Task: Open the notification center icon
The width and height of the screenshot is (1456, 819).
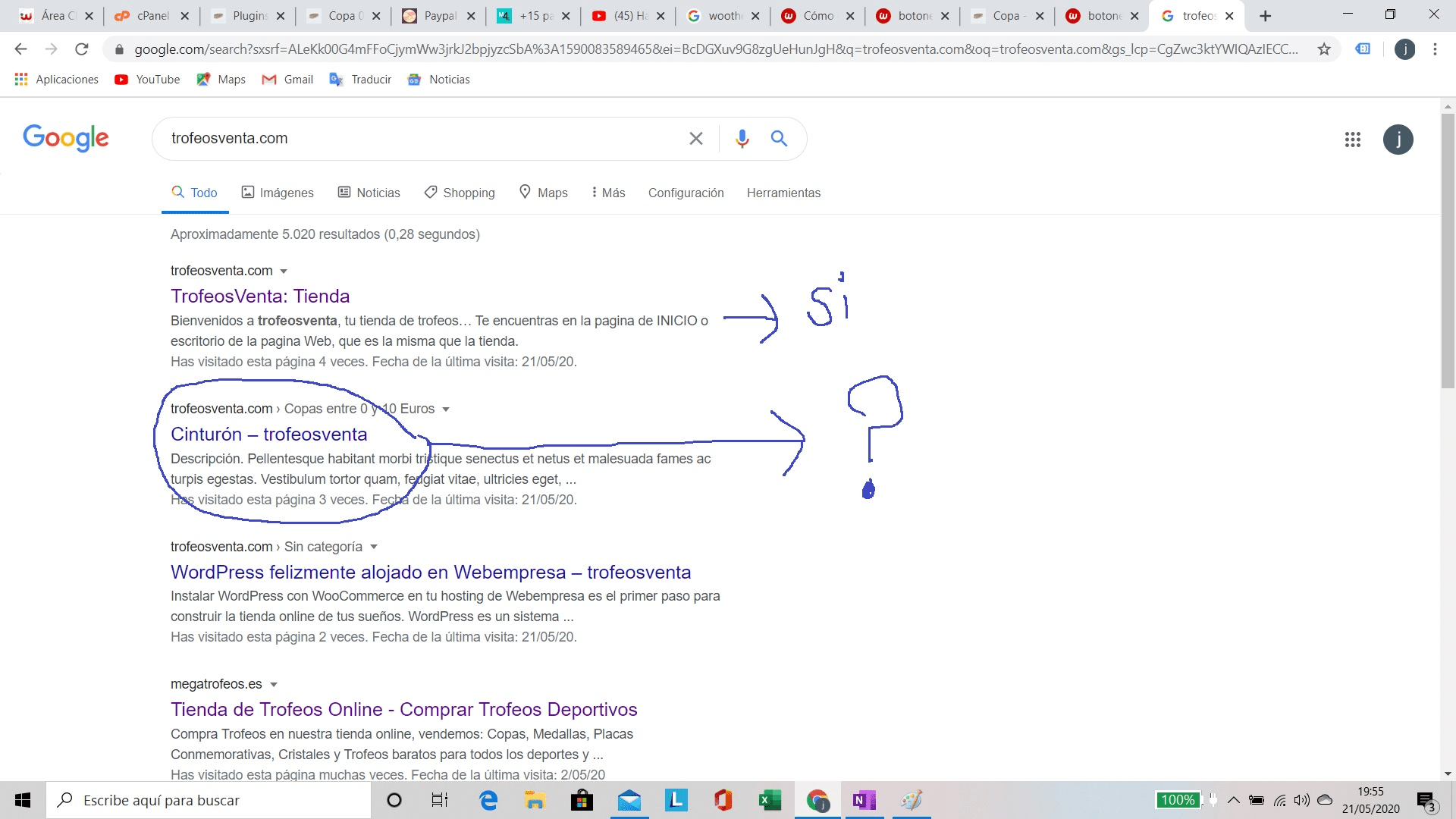Action: 1426,801
